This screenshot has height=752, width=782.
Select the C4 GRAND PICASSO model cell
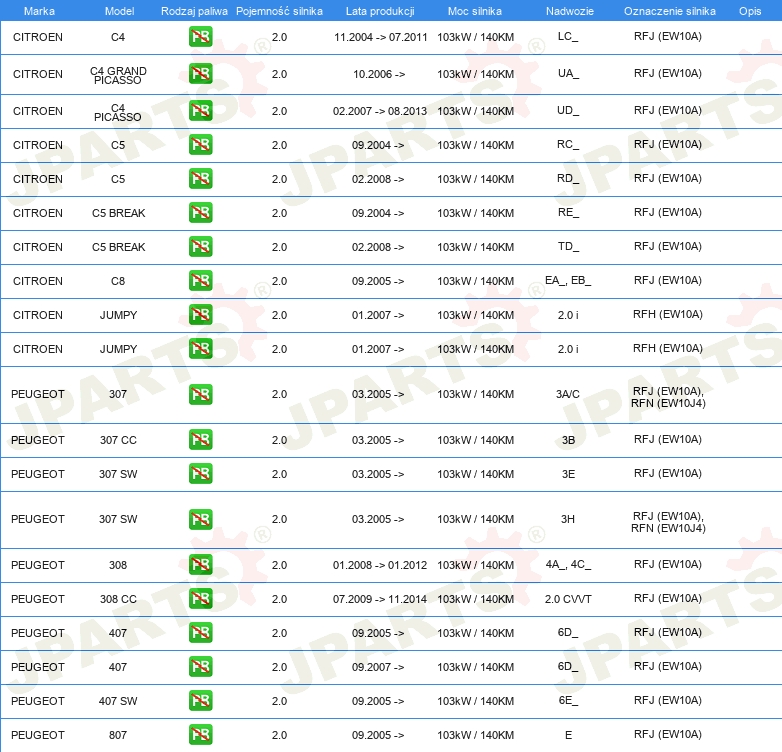[118, 75]
